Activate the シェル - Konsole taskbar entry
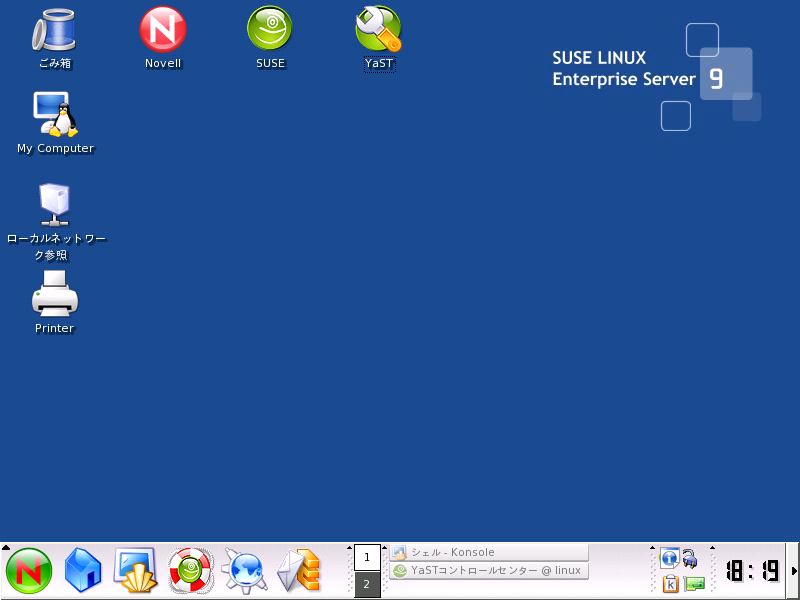Image resolution: width=800 pixels, height=600 pixels. [x=489, y=552]
